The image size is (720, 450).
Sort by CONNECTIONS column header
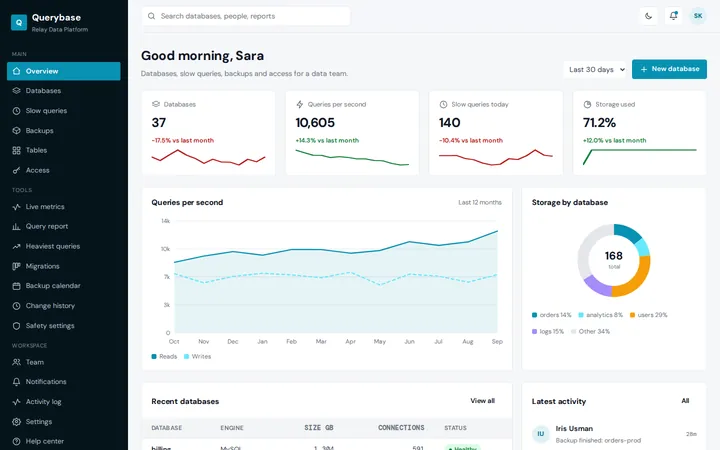tap(401, 428)
